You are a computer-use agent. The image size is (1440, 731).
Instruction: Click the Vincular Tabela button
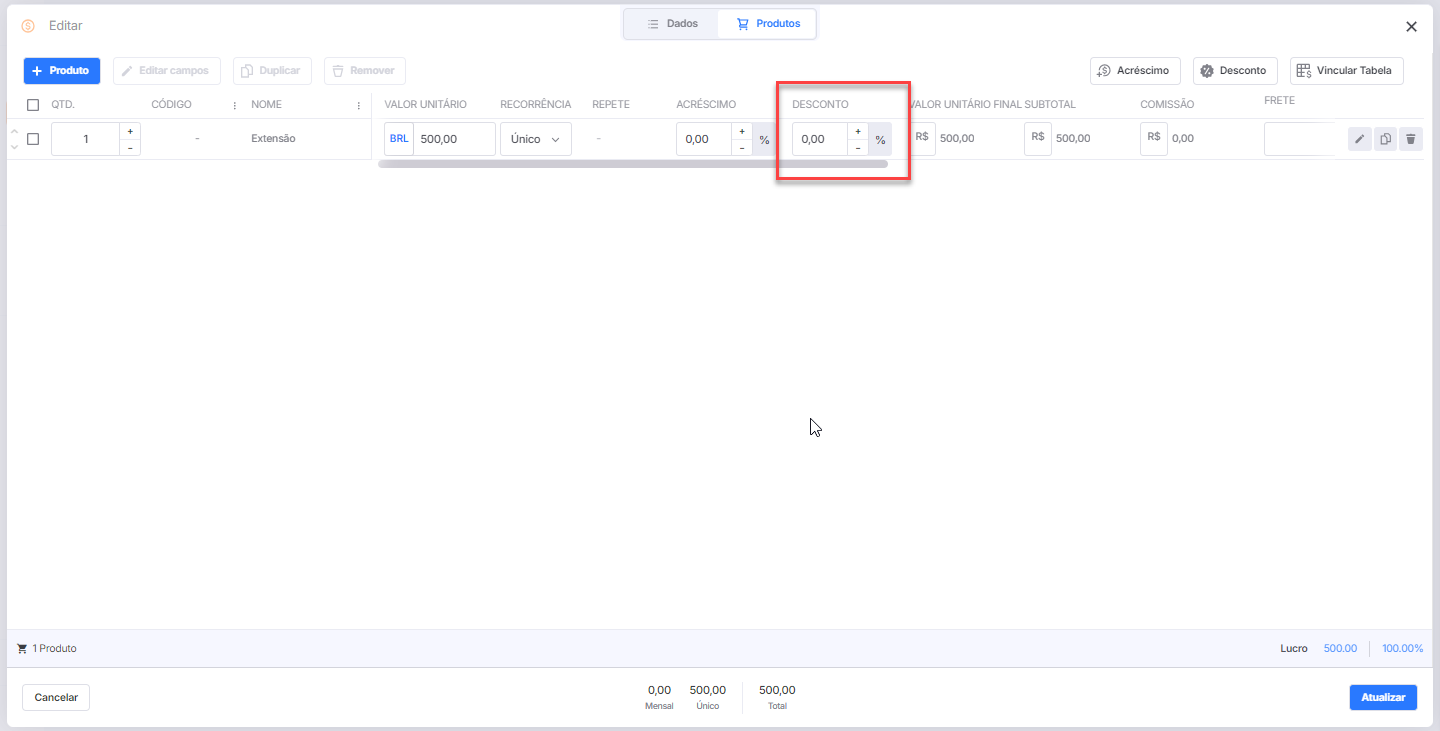1347,71
